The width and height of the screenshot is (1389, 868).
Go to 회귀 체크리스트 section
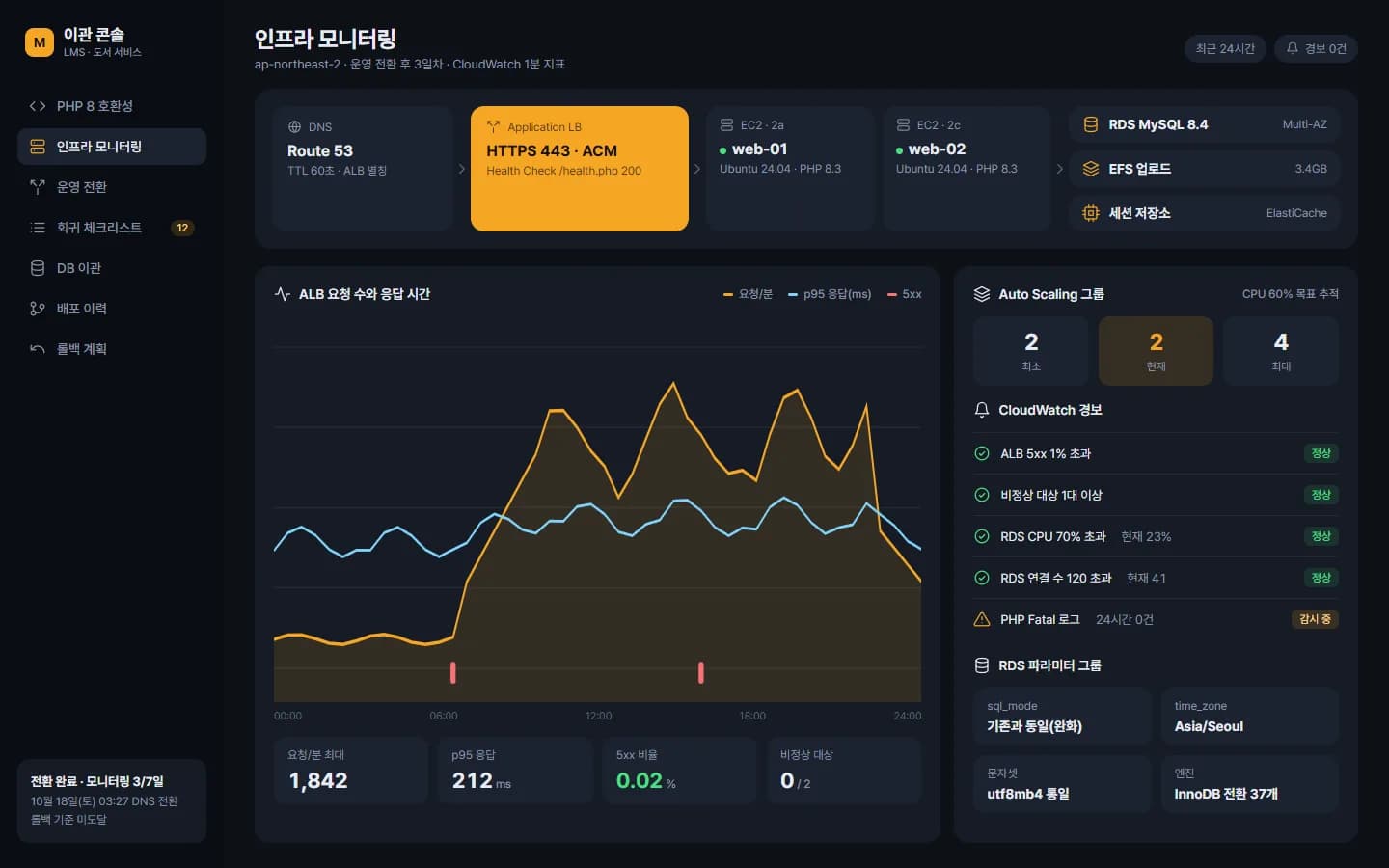(112, 228)
